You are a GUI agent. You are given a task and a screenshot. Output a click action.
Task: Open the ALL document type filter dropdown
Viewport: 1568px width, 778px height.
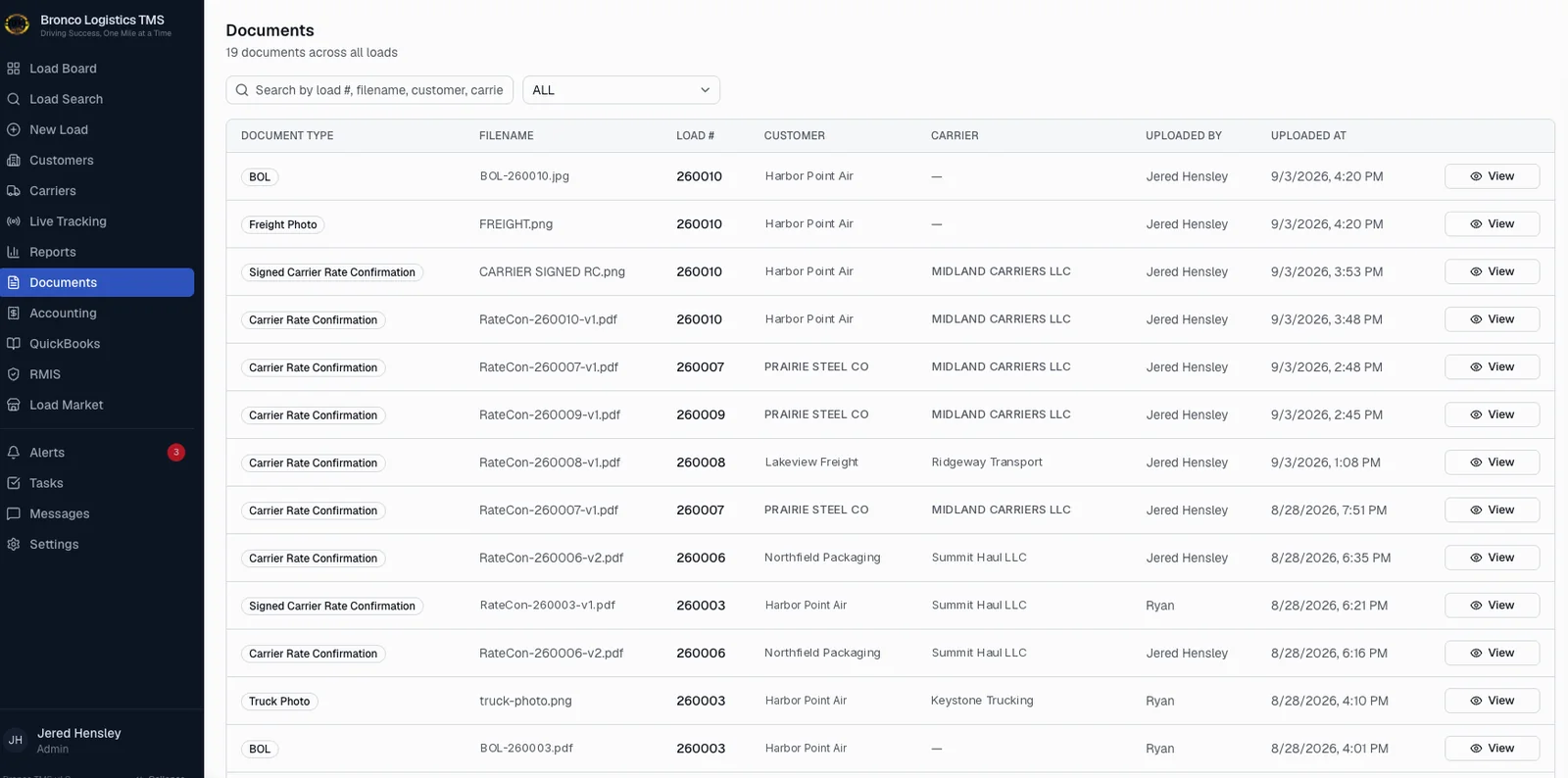point(621,90)
